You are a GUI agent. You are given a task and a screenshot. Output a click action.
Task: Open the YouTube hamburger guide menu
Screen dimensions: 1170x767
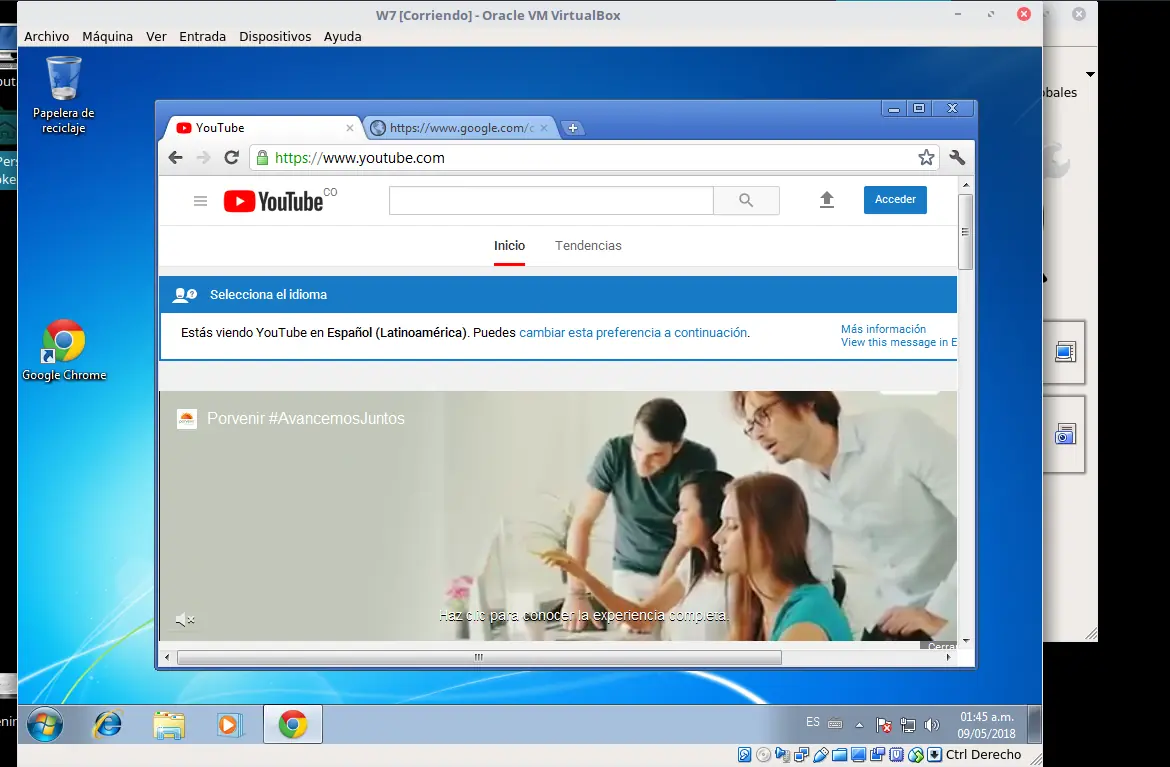click(x=200, y=201)
